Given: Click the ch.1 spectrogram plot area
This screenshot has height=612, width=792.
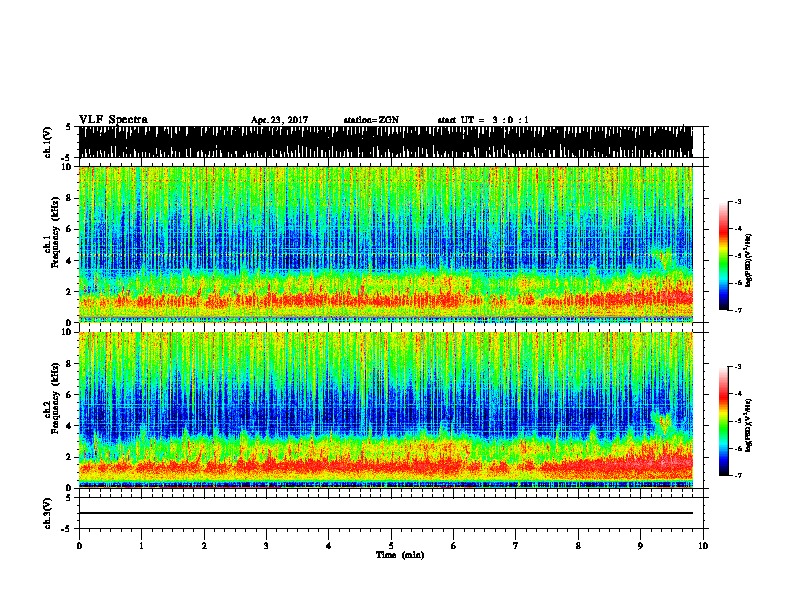Looking at the screenshot, I should (x=386, y=244).
